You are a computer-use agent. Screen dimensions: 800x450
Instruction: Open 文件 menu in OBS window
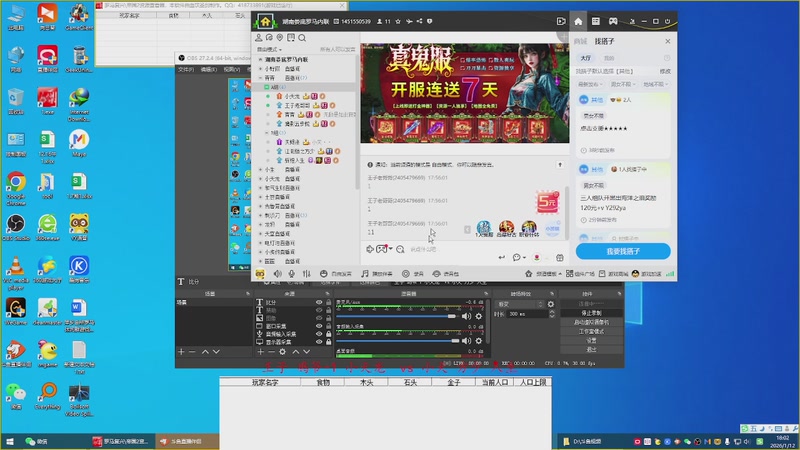pos(186,69)
